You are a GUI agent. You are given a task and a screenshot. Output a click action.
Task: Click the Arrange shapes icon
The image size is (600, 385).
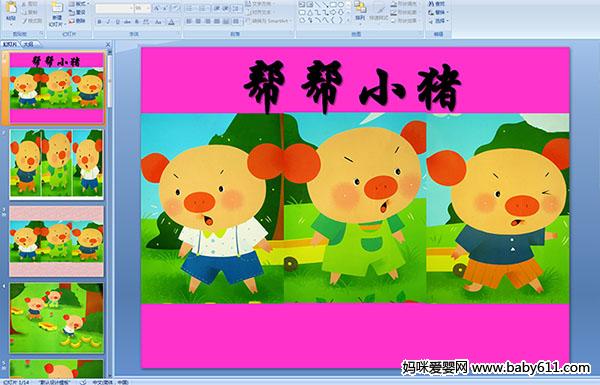coord(360,11)
